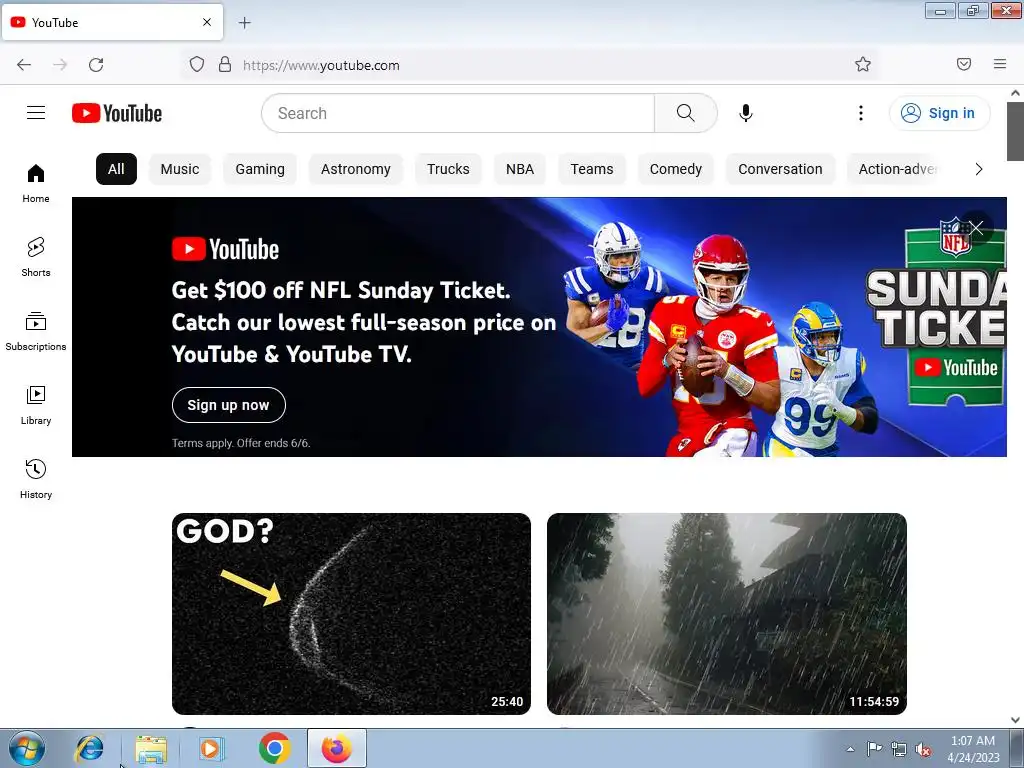The height and width of the screenshot is (768, 1024).
Task: Open Windows Media Player from the taskbar
Action: pos(211,748)
